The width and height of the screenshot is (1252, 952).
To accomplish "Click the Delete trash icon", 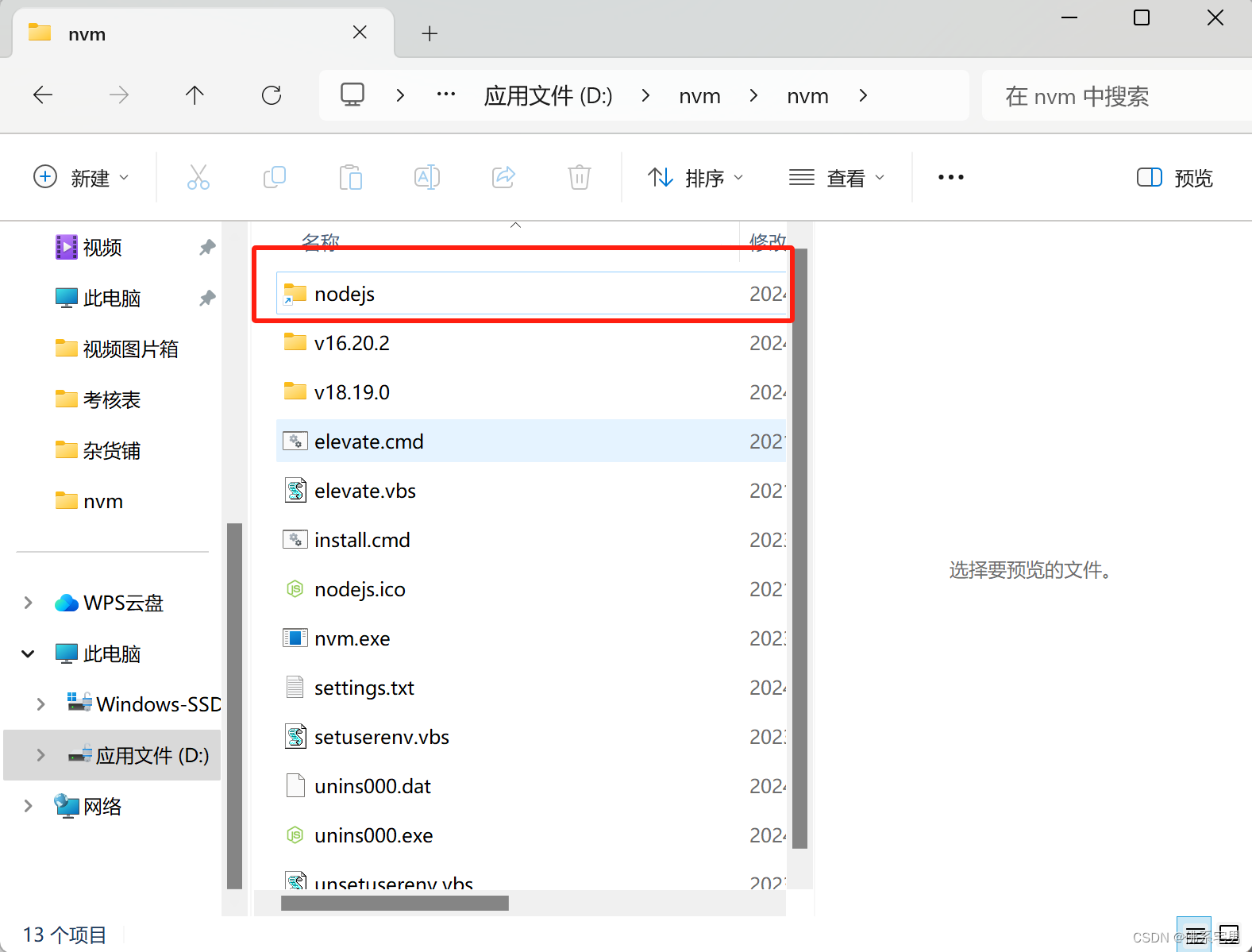I will (x=580, y=177).
